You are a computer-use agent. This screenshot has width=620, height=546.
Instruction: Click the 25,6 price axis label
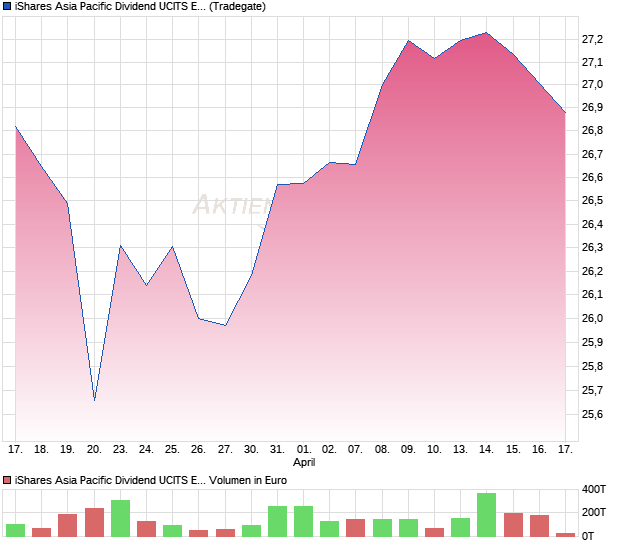(592, 414)
